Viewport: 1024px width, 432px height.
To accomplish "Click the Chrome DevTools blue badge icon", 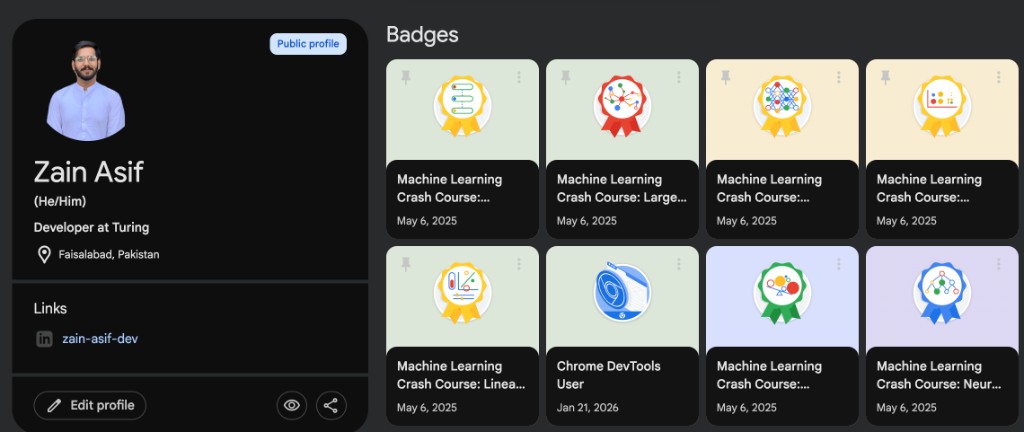I will [622, 292].
